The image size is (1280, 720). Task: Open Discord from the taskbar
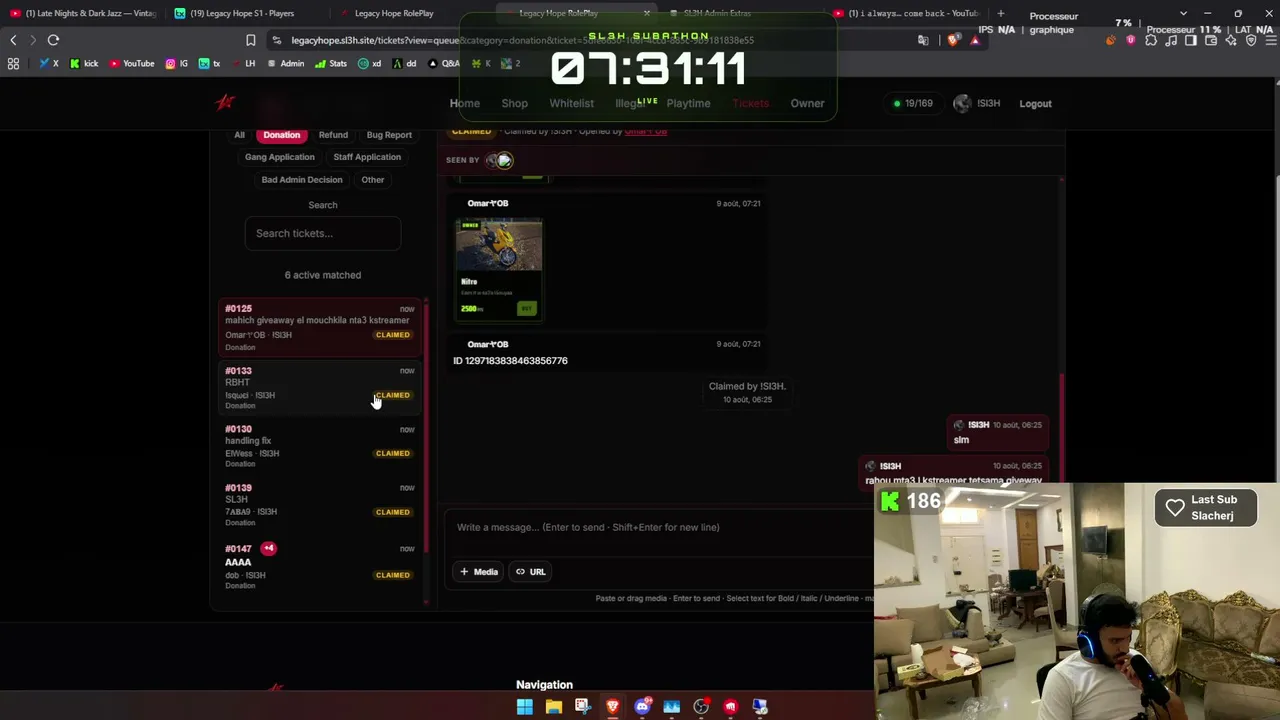tap(643, 707)
